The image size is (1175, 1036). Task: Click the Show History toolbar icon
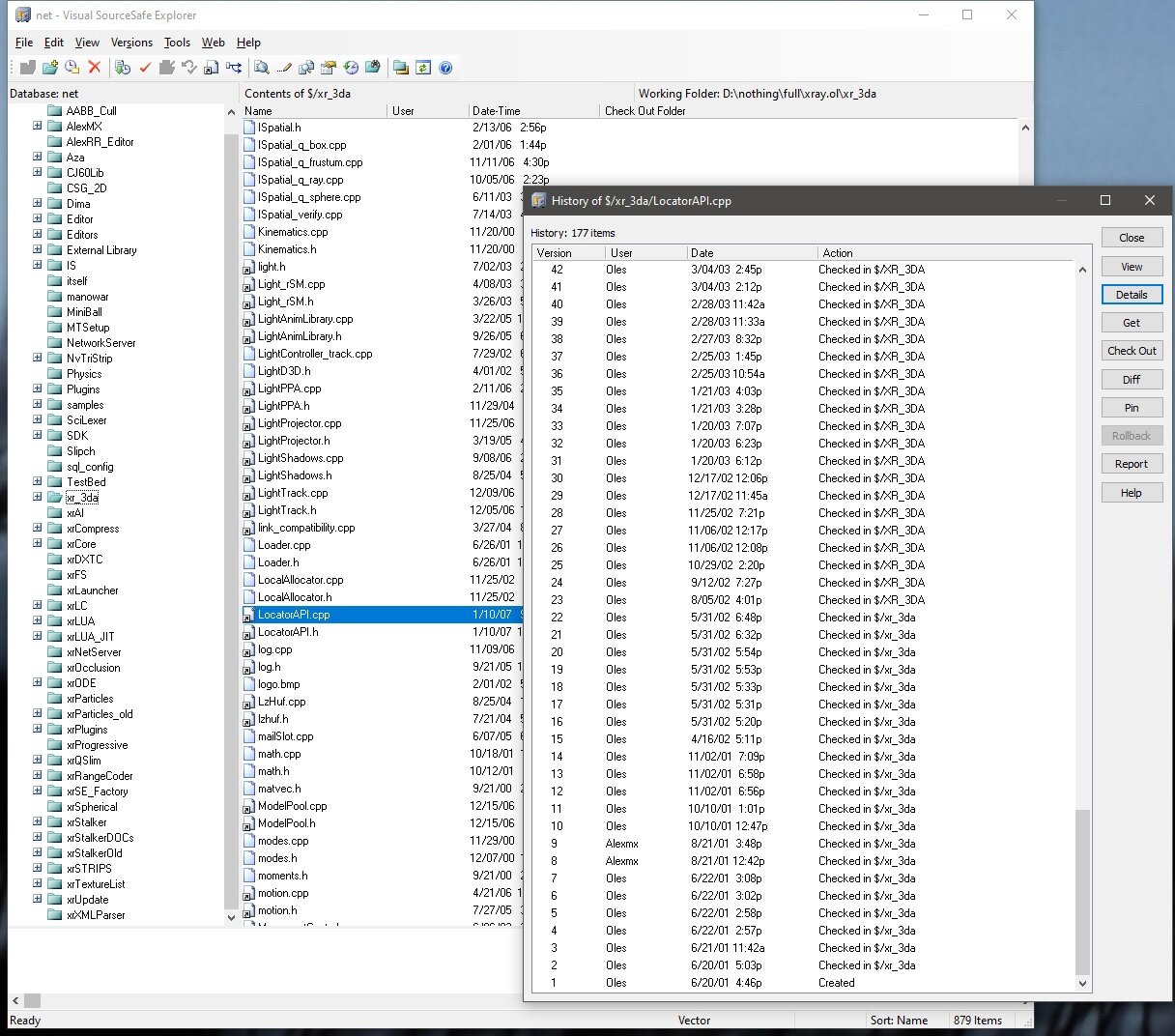351,68
